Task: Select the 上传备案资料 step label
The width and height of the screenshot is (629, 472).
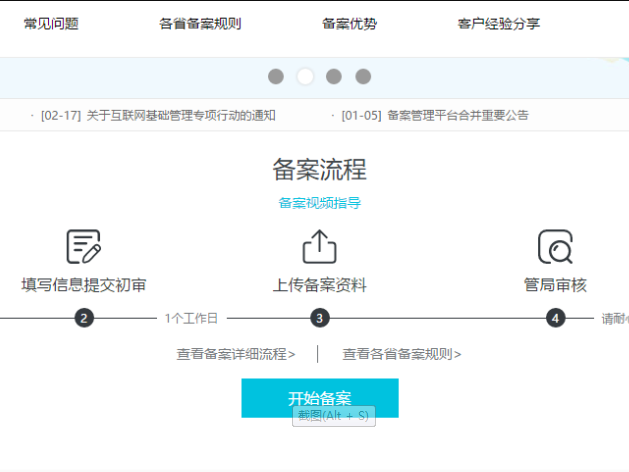Action: 320,285
